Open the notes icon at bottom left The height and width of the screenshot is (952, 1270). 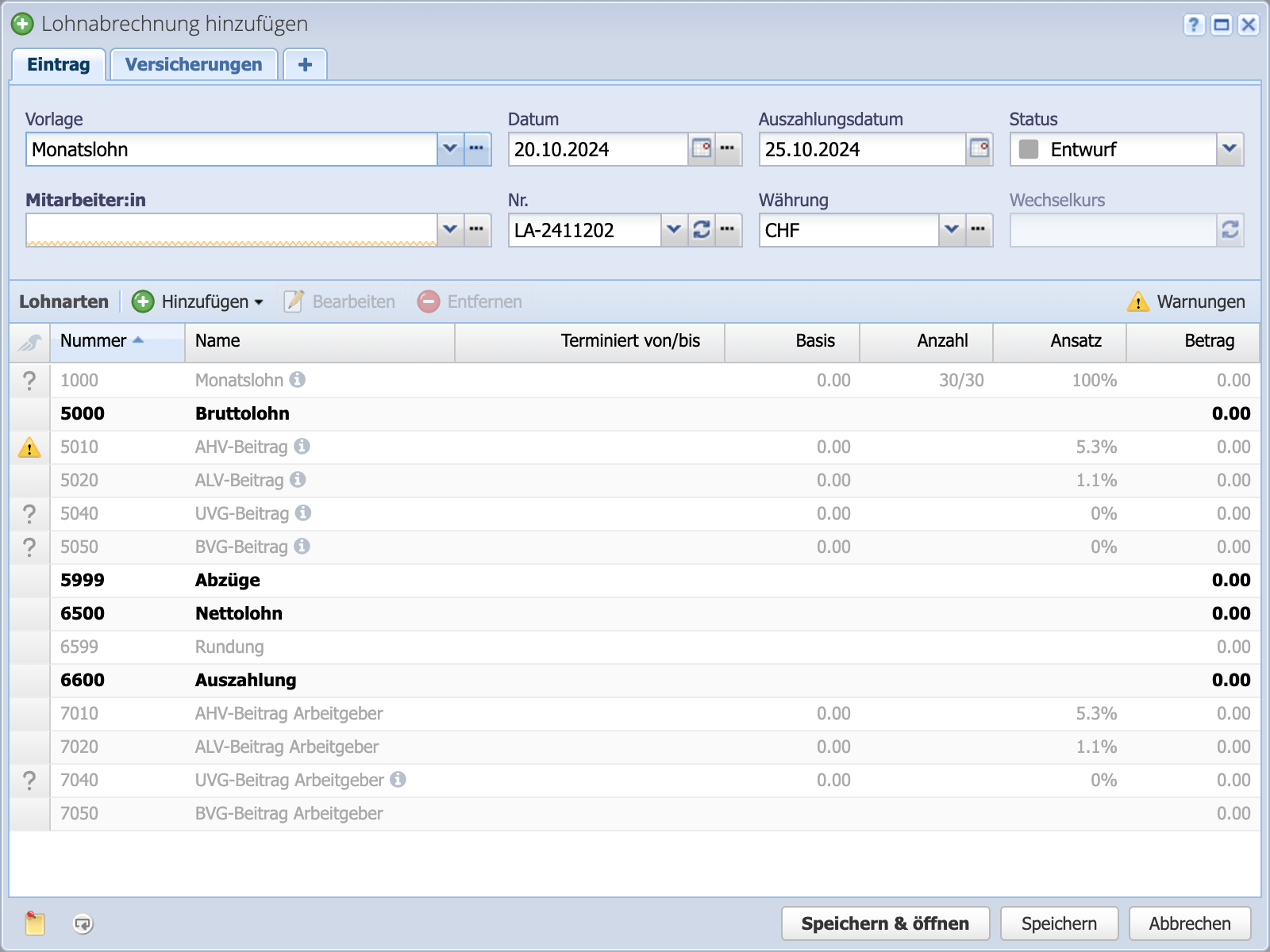(35, 923)
